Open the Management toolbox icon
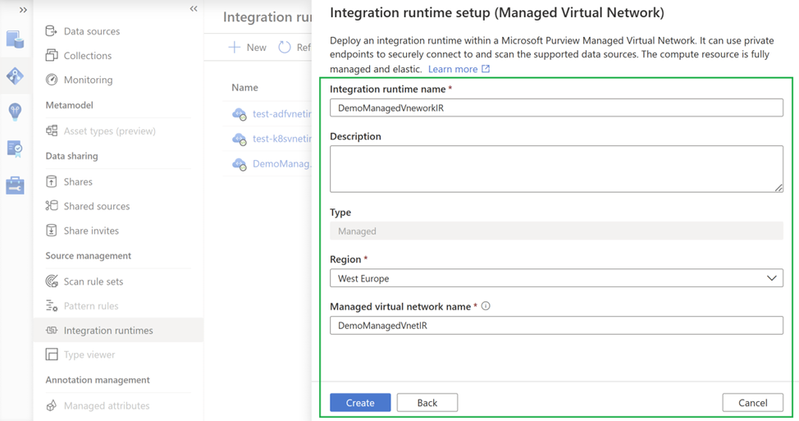The height and width of the screenshot is (421, 799). [x=15, y=185]
